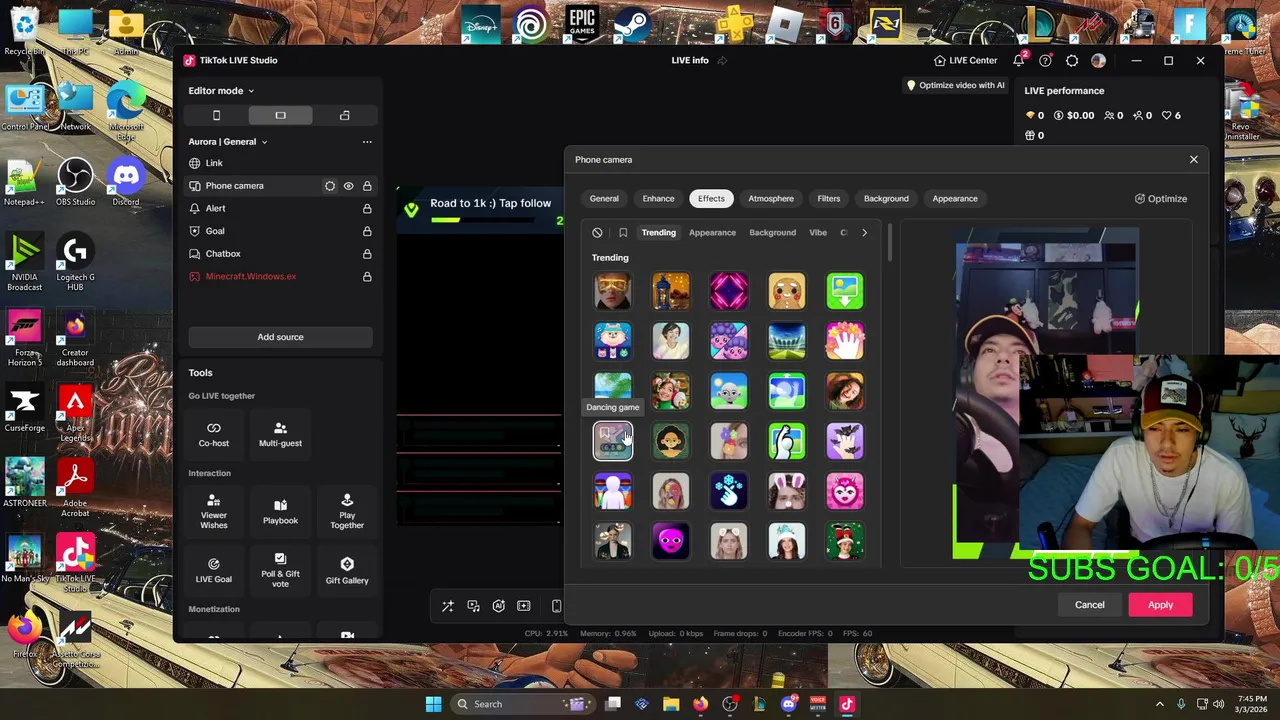
Task: Select the gingerbread man effect
Action: pyautogui.click(x=787, y=291)
